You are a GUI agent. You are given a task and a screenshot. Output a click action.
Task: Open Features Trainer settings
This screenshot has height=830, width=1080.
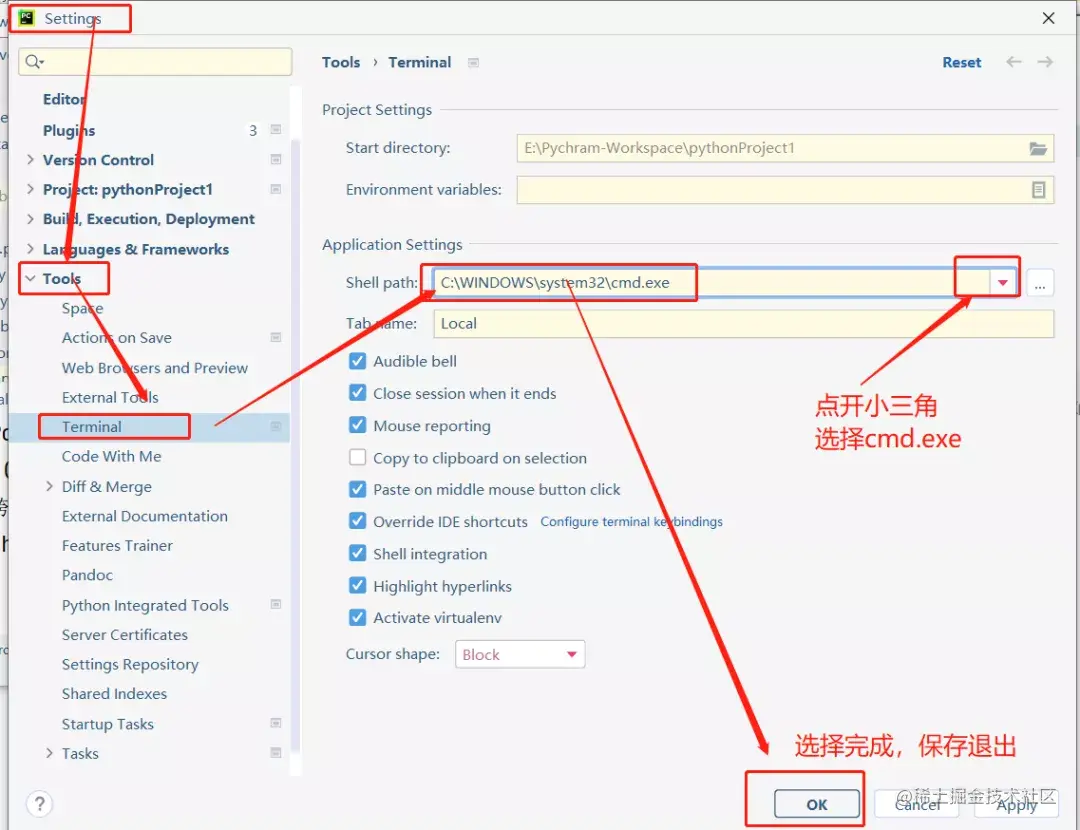pyautogui.click(x=117, y=546)
